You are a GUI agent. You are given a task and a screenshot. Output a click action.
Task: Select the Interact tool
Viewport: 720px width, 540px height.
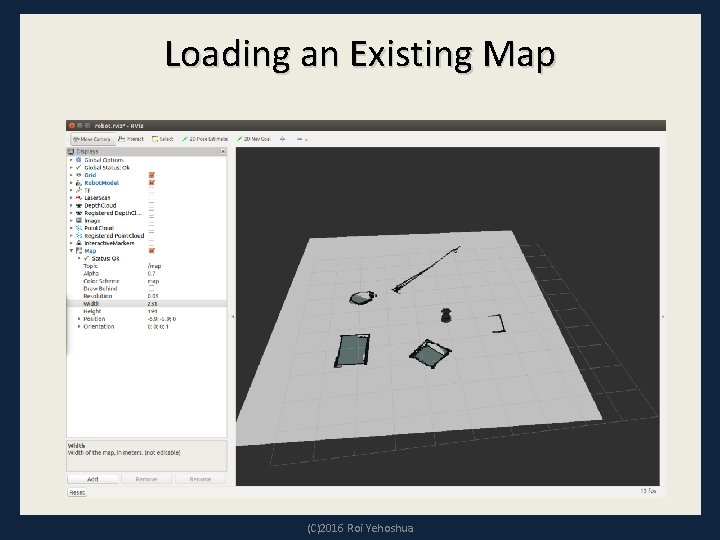click(130, 139)
